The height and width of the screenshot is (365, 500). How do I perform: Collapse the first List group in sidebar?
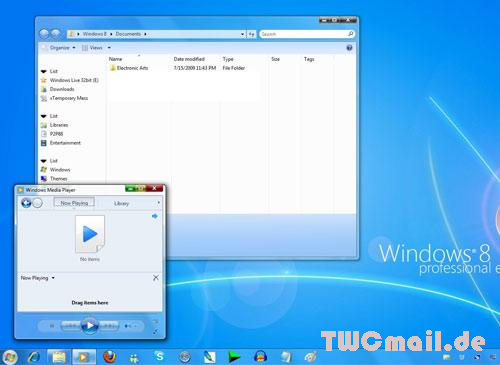click(44, 71)
